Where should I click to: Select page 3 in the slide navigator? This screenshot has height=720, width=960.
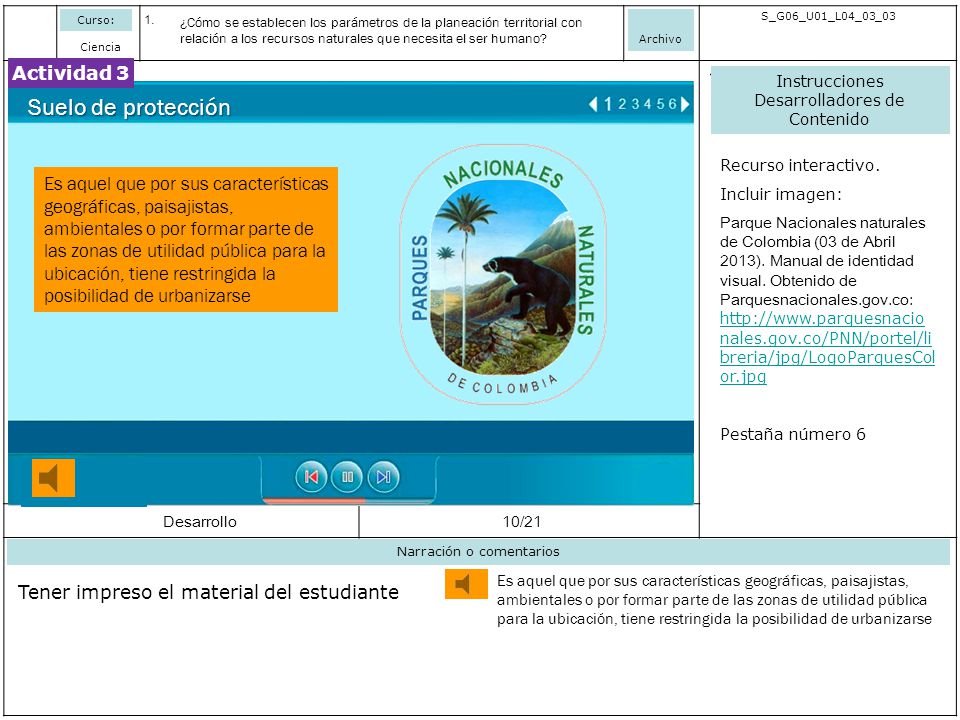[x=635, y=104]
